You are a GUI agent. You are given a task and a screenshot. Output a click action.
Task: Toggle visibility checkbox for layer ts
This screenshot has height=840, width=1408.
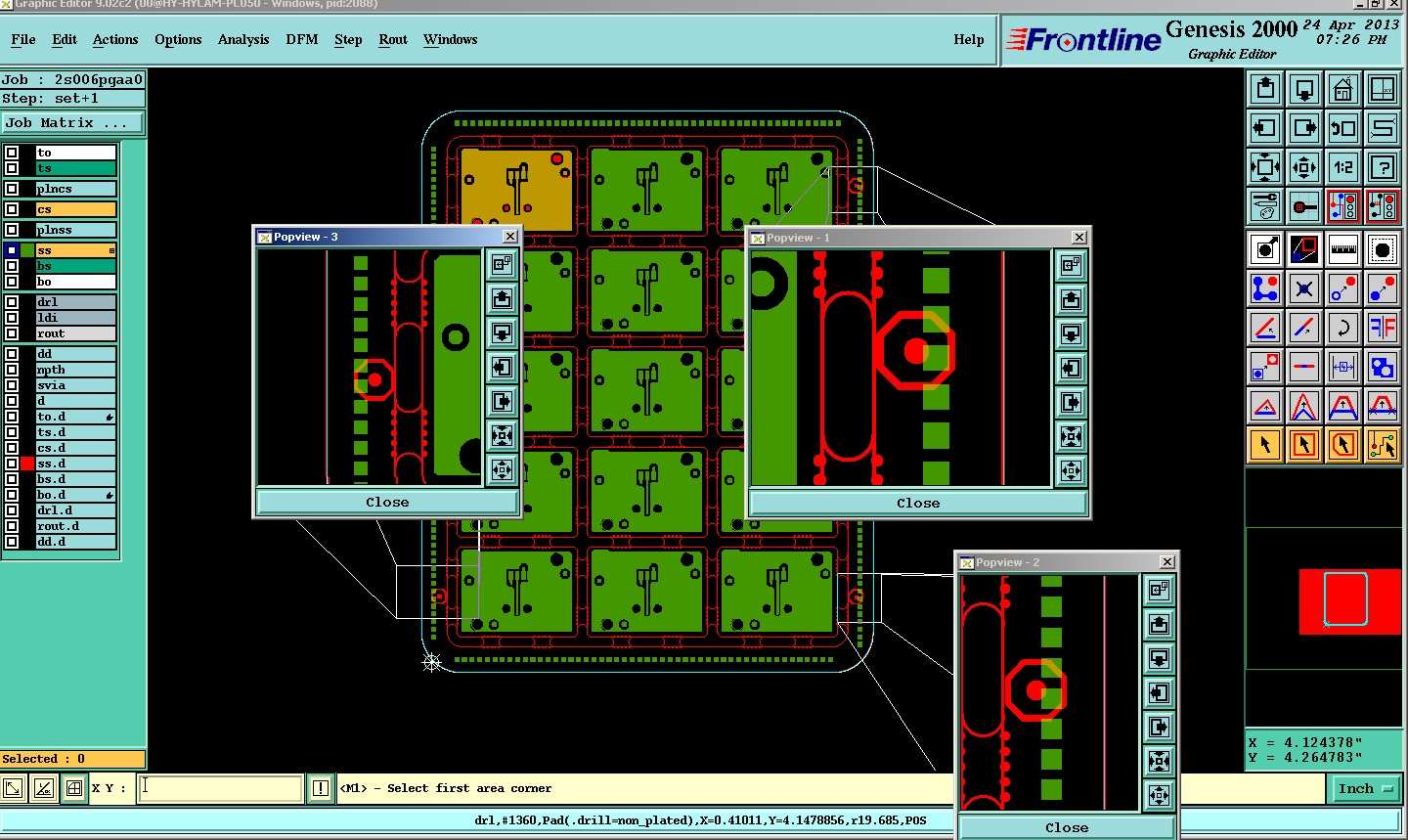(x=12, y=168)
